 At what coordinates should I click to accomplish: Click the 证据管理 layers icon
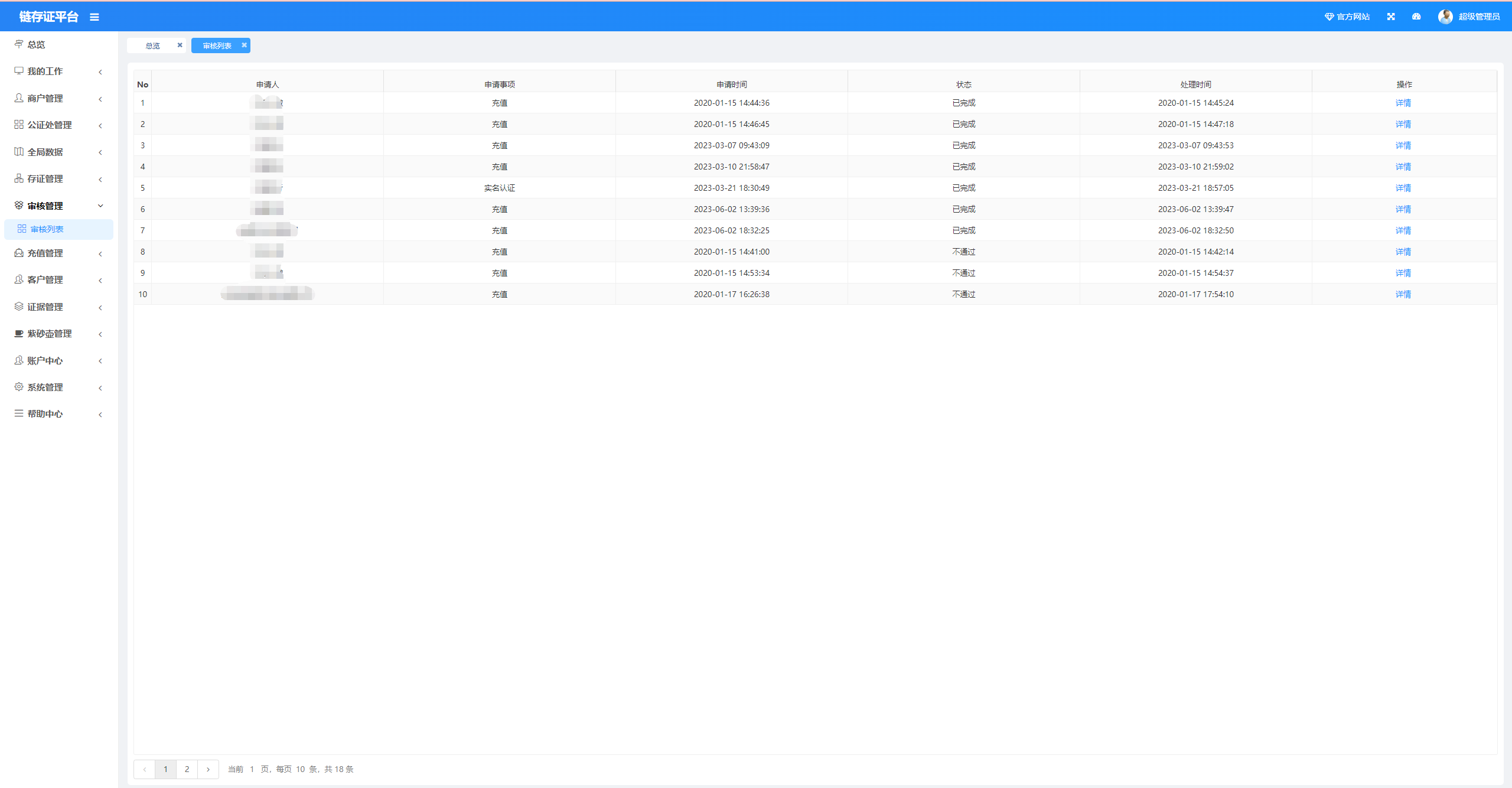[19, 307]
